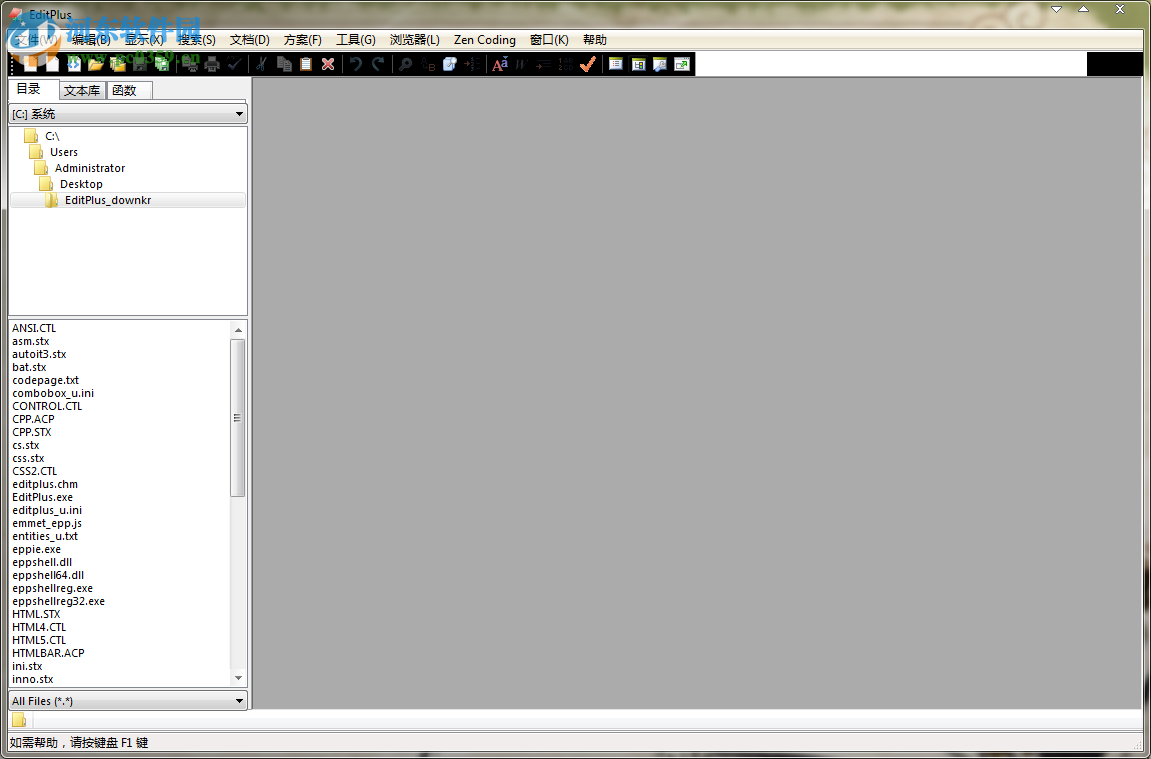Click the printer icon in toolbar
The height and width of the screenshot is (759, 1151).
tap(212, 65)
